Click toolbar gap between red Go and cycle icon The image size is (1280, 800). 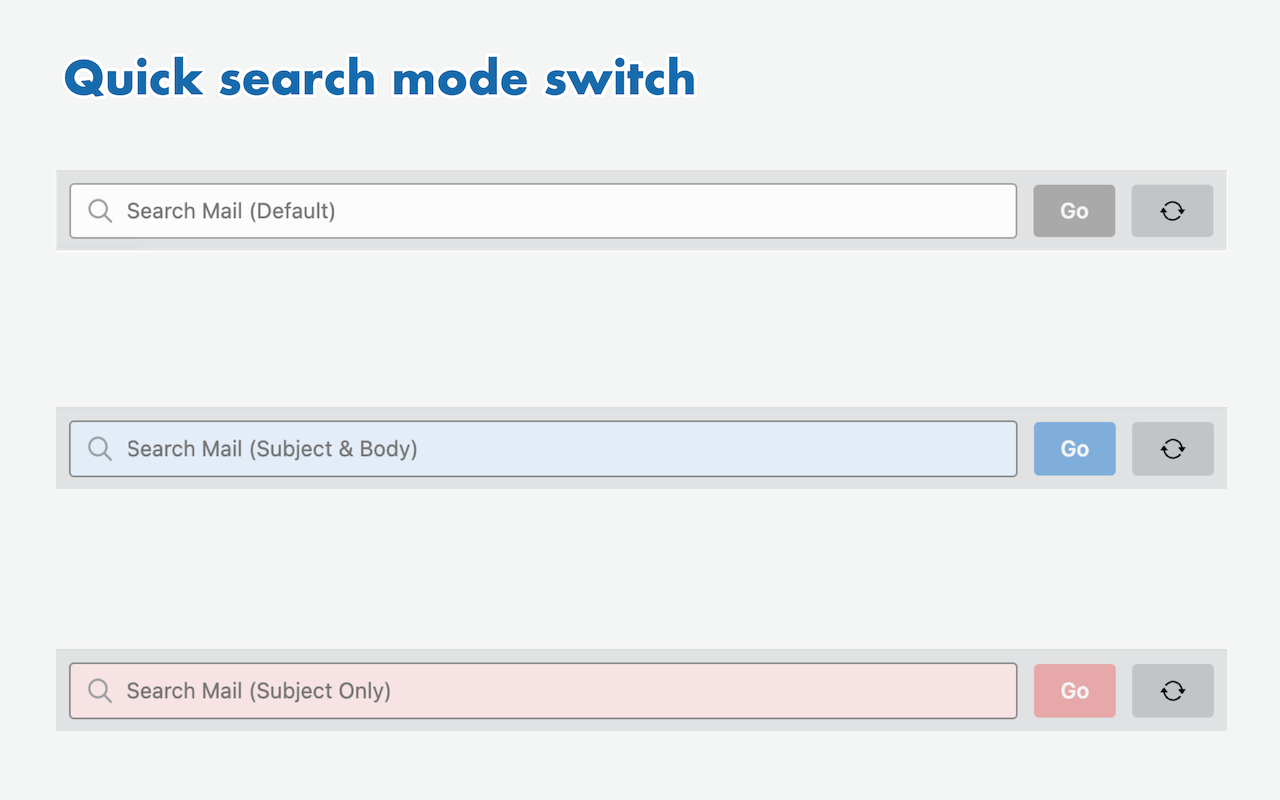(1123, 691)
